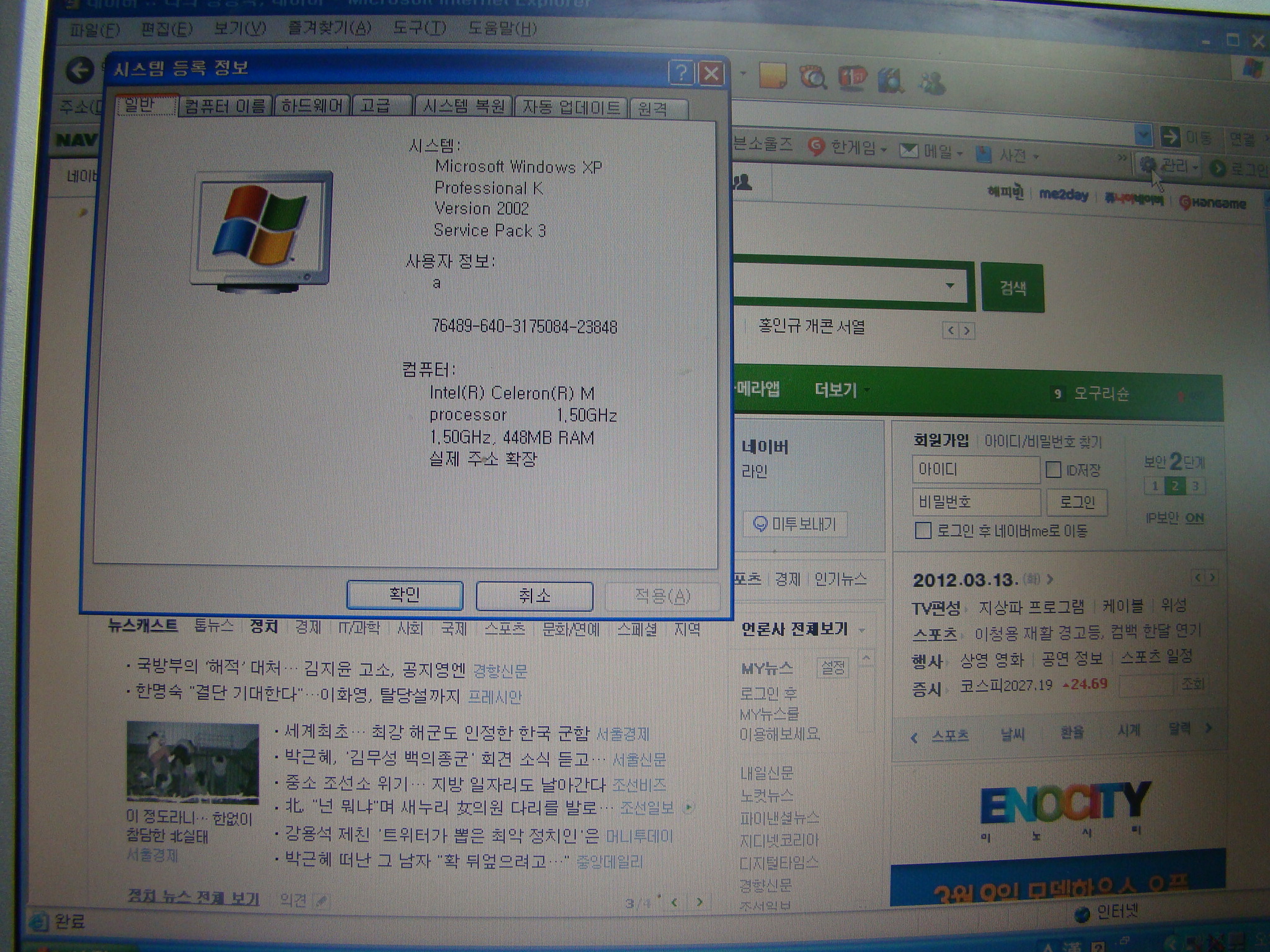Check the ID저장 checkbox
Image resolution: width=1270 pixels, height=952 pixels.
coord(1053,470)
